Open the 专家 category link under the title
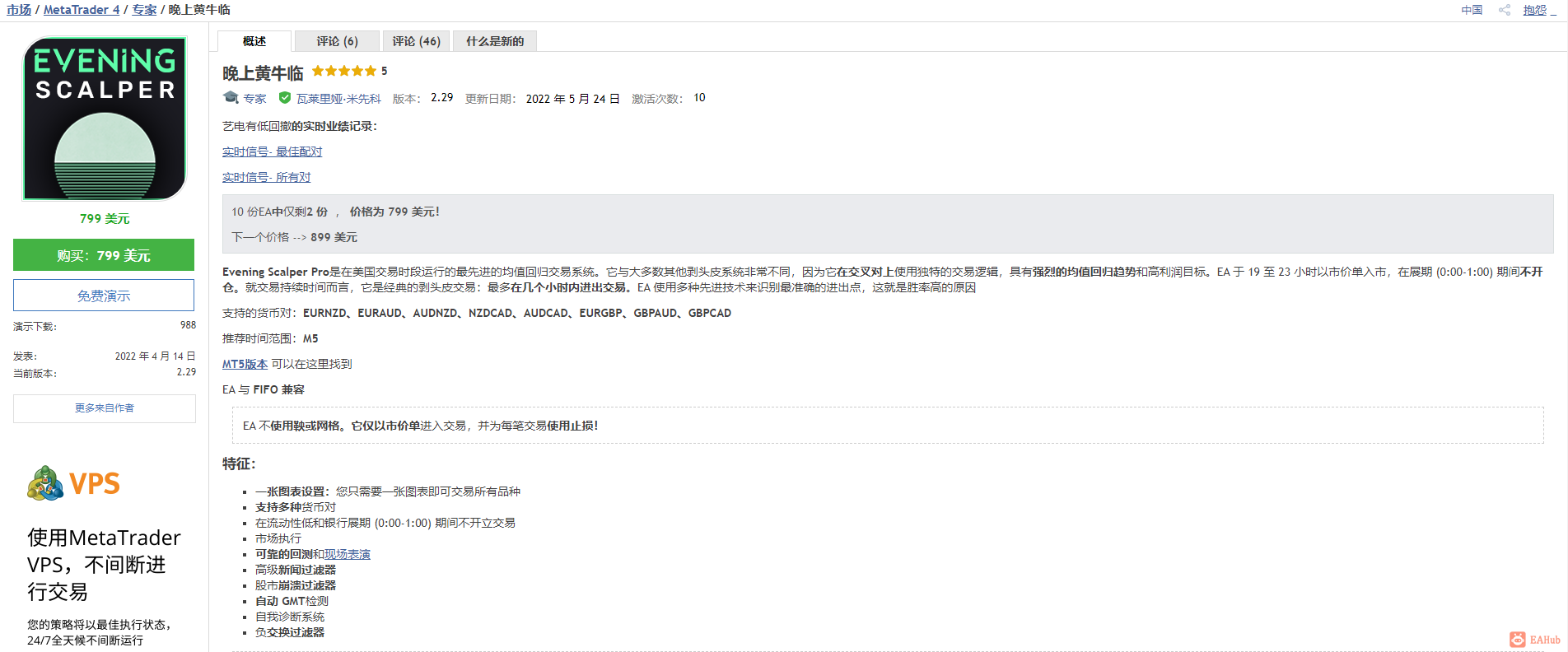 (x=254, y=99)
